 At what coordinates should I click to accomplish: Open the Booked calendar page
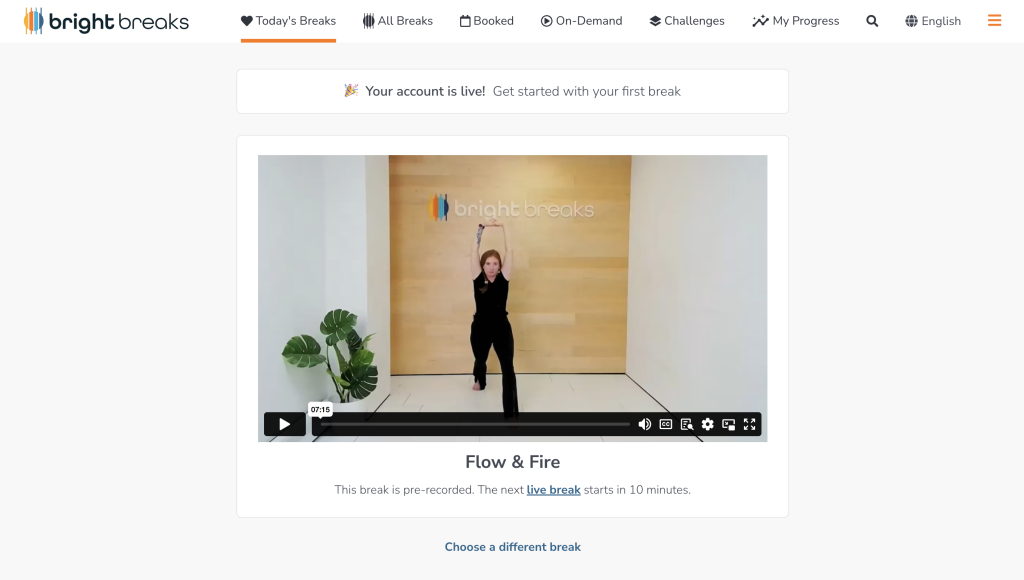(x=486, y=21)
